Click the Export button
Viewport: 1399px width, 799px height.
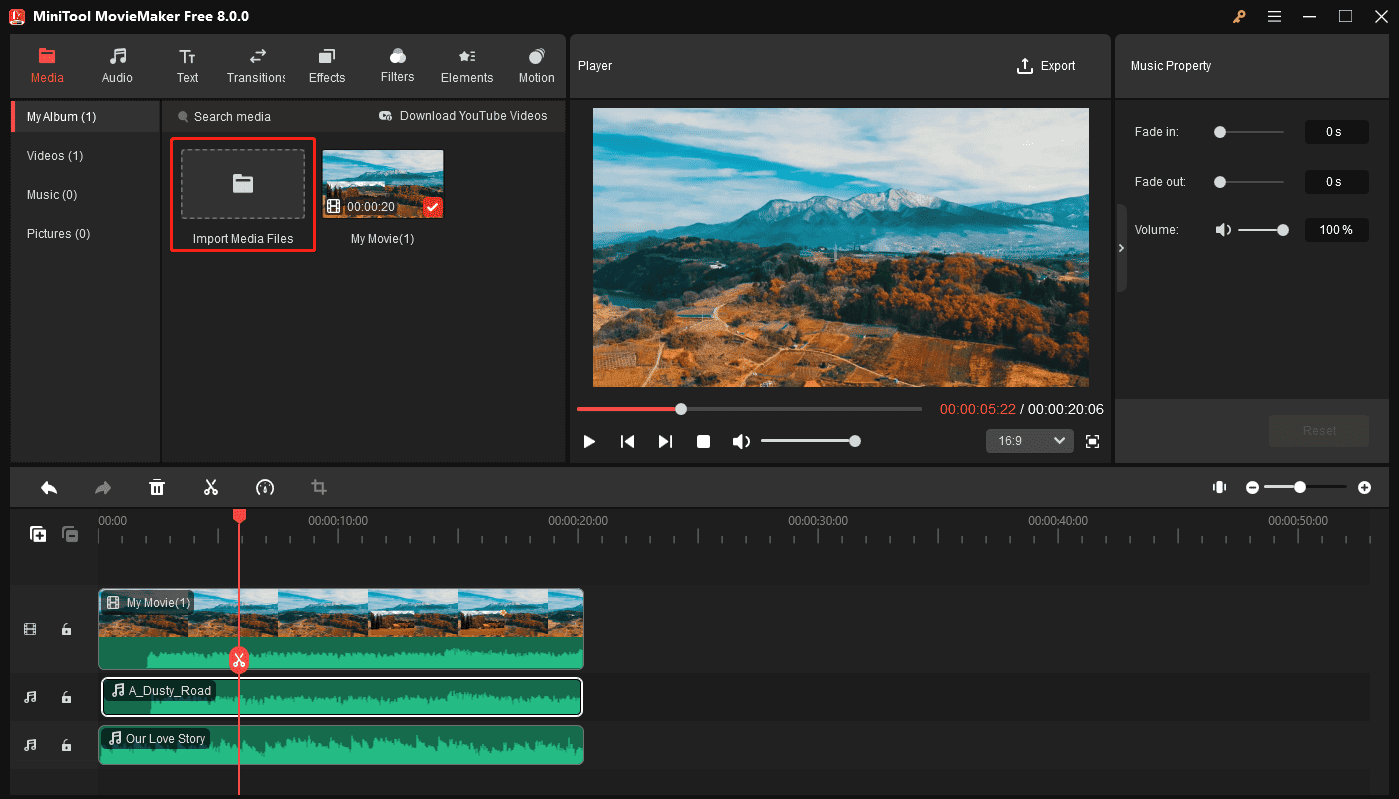(x=1046, y=66)
